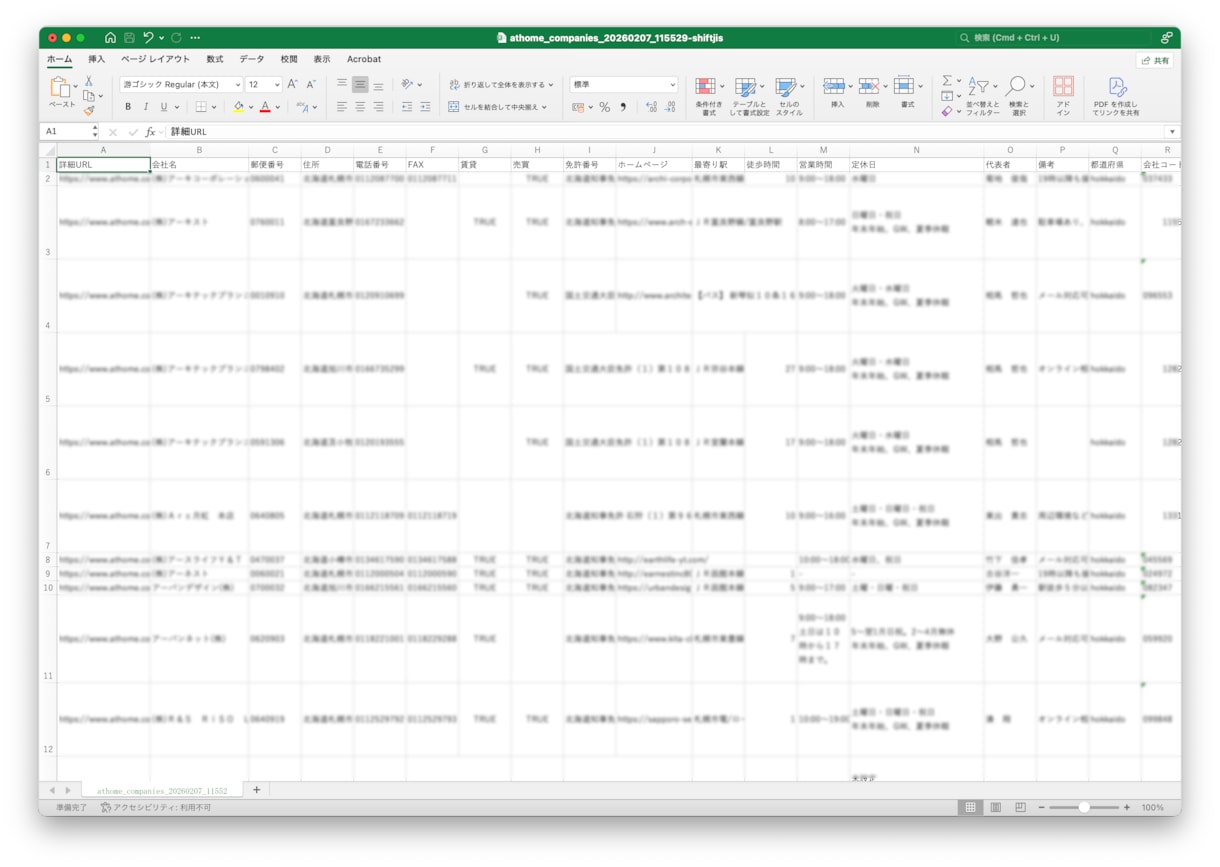Decrease font size with smaller A icon

coord(311,85)
